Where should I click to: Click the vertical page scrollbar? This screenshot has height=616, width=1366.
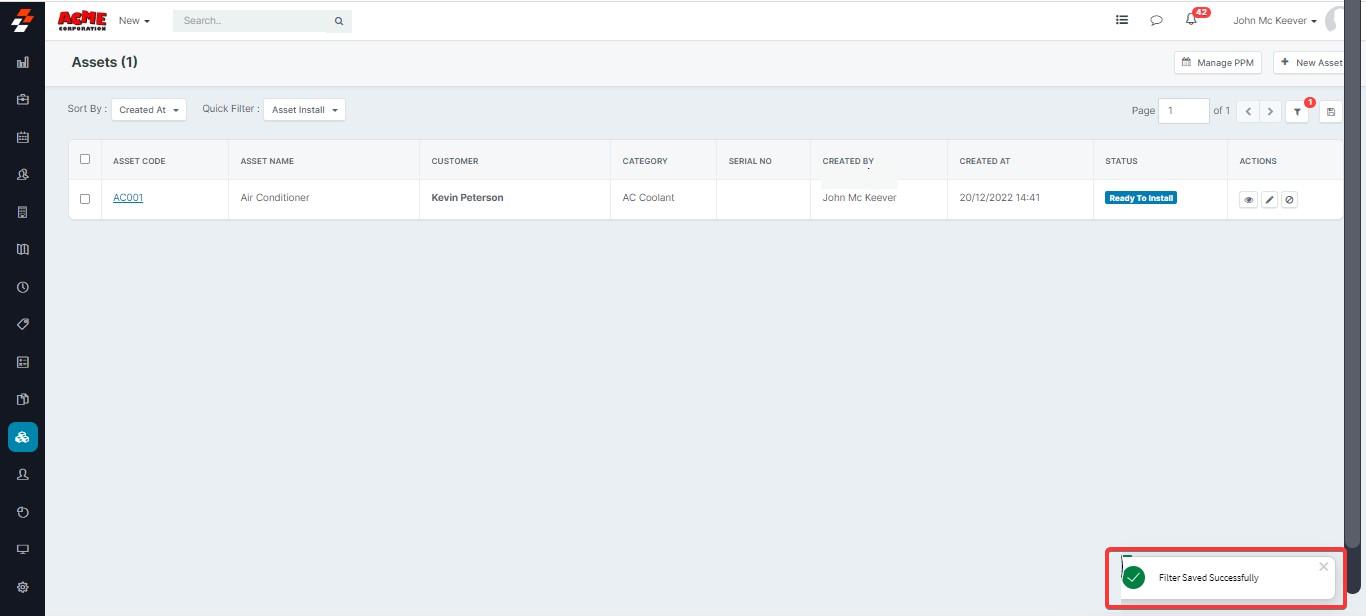point(1353,275)
